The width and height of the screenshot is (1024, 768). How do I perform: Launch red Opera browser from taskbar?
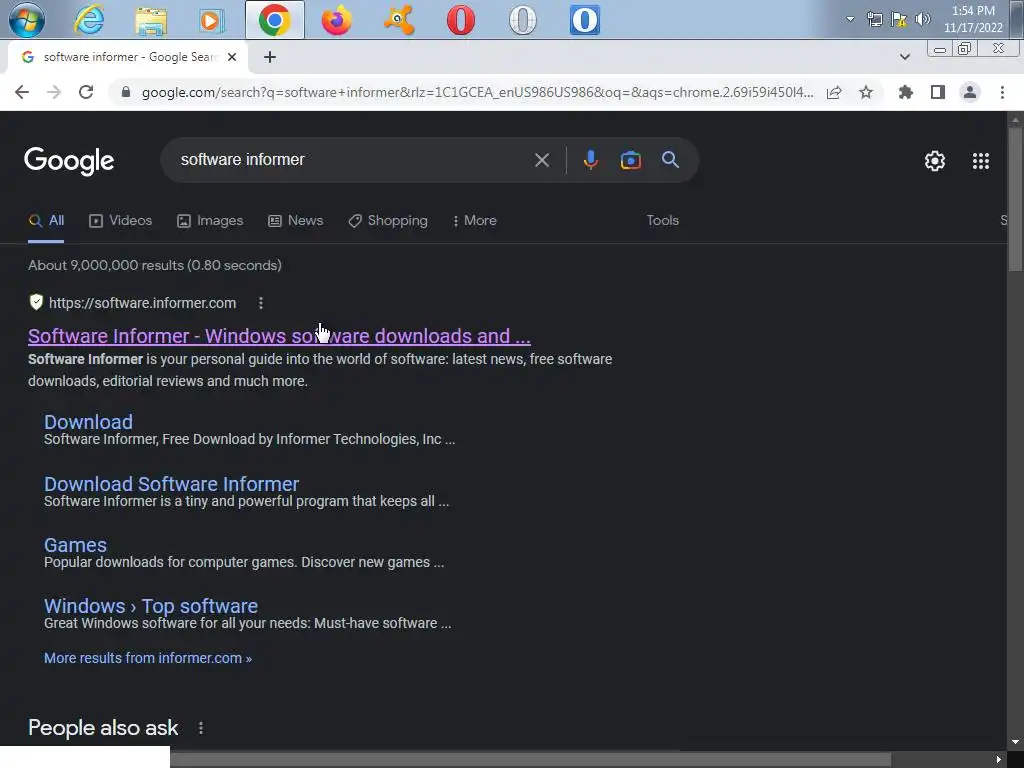460,20
